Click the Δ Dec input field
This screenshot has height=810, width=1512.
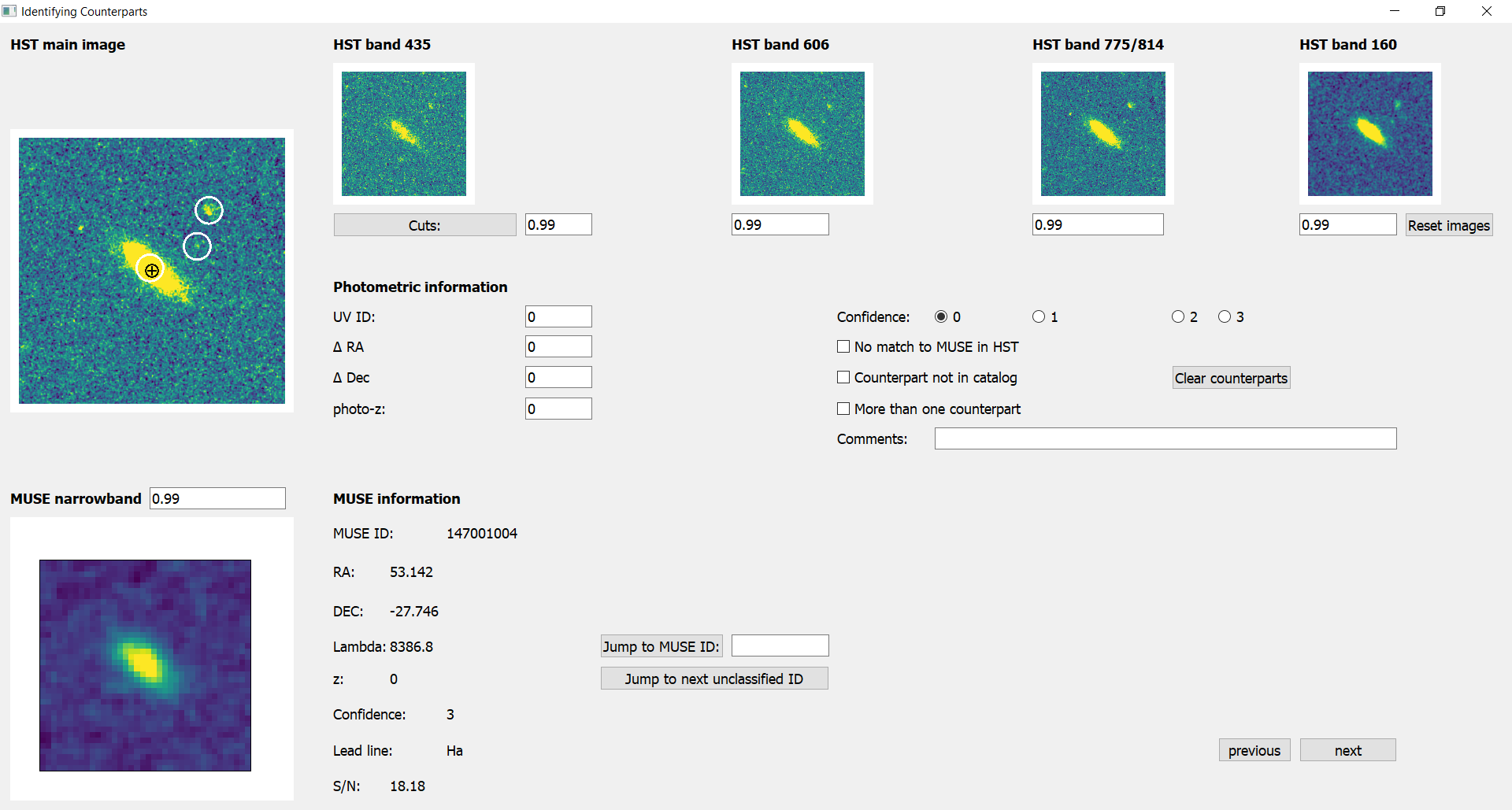click(558, 377)
